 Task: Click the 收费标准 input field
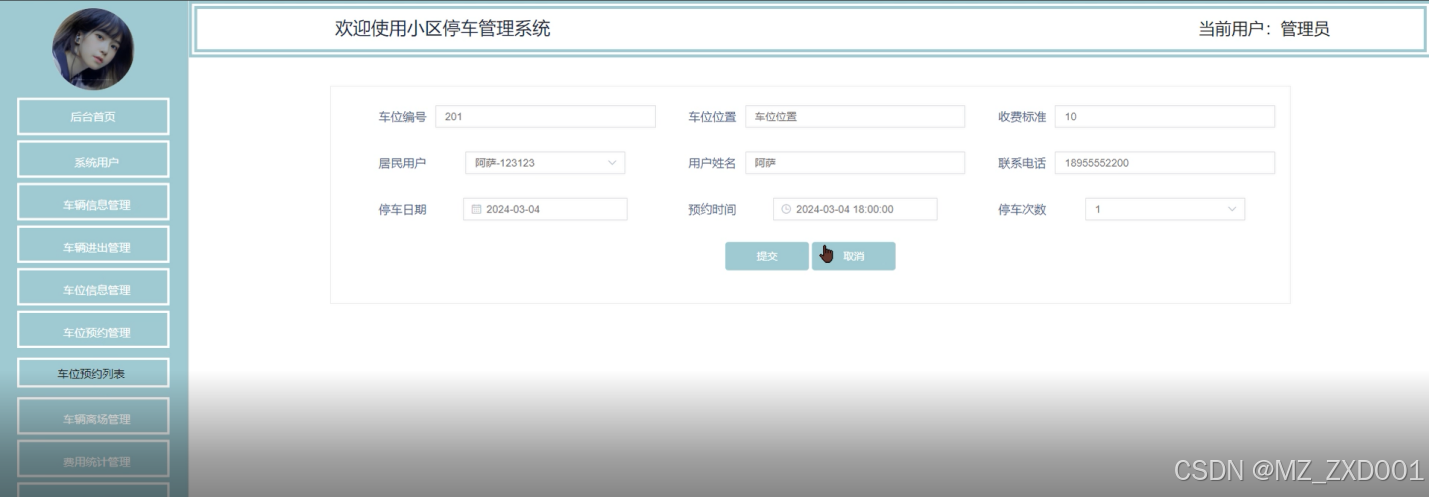[x=1165, y=116]
